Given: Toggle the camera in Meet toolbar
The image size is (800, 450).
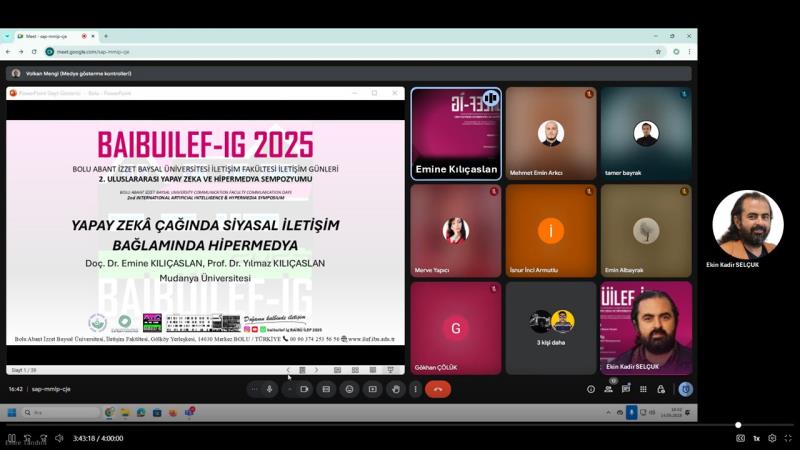Looking at the screenshot, I should click(304, 389).
